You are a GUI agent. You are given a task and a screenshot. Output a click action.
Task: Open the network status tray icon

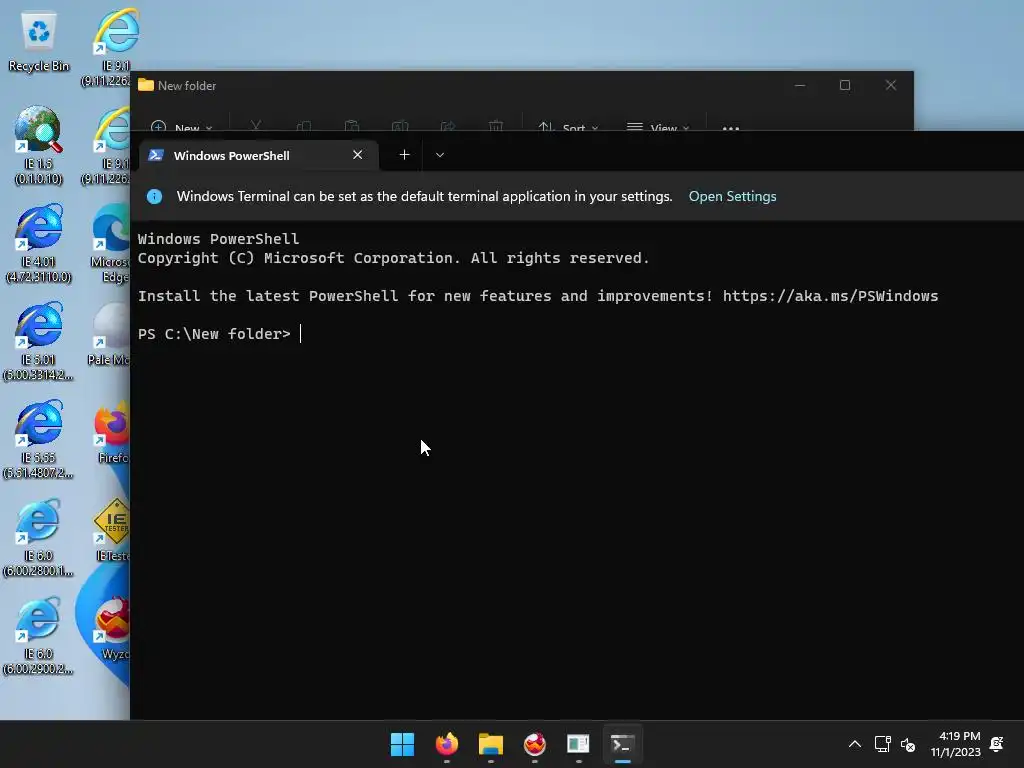point(882,744)
